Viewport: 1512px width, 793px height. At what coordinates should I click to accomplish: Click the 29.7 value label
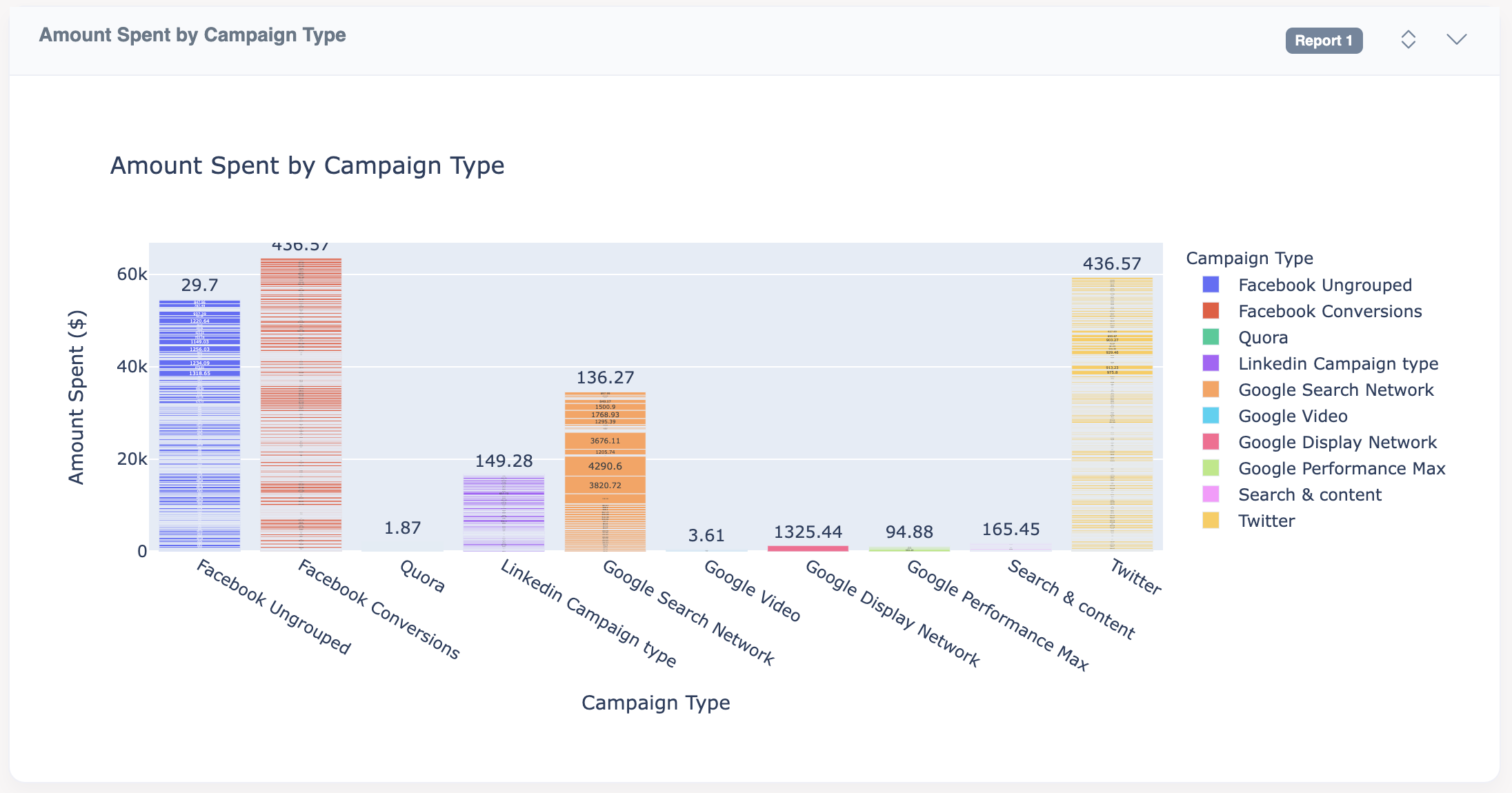coord(199,285)
